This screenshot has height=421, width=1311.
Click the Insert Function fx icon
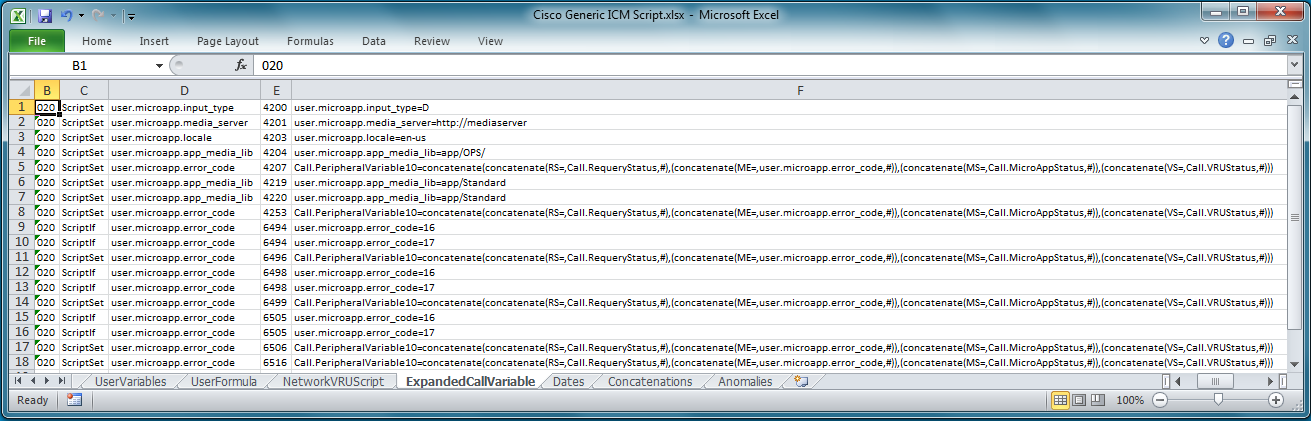pos(241,65)
